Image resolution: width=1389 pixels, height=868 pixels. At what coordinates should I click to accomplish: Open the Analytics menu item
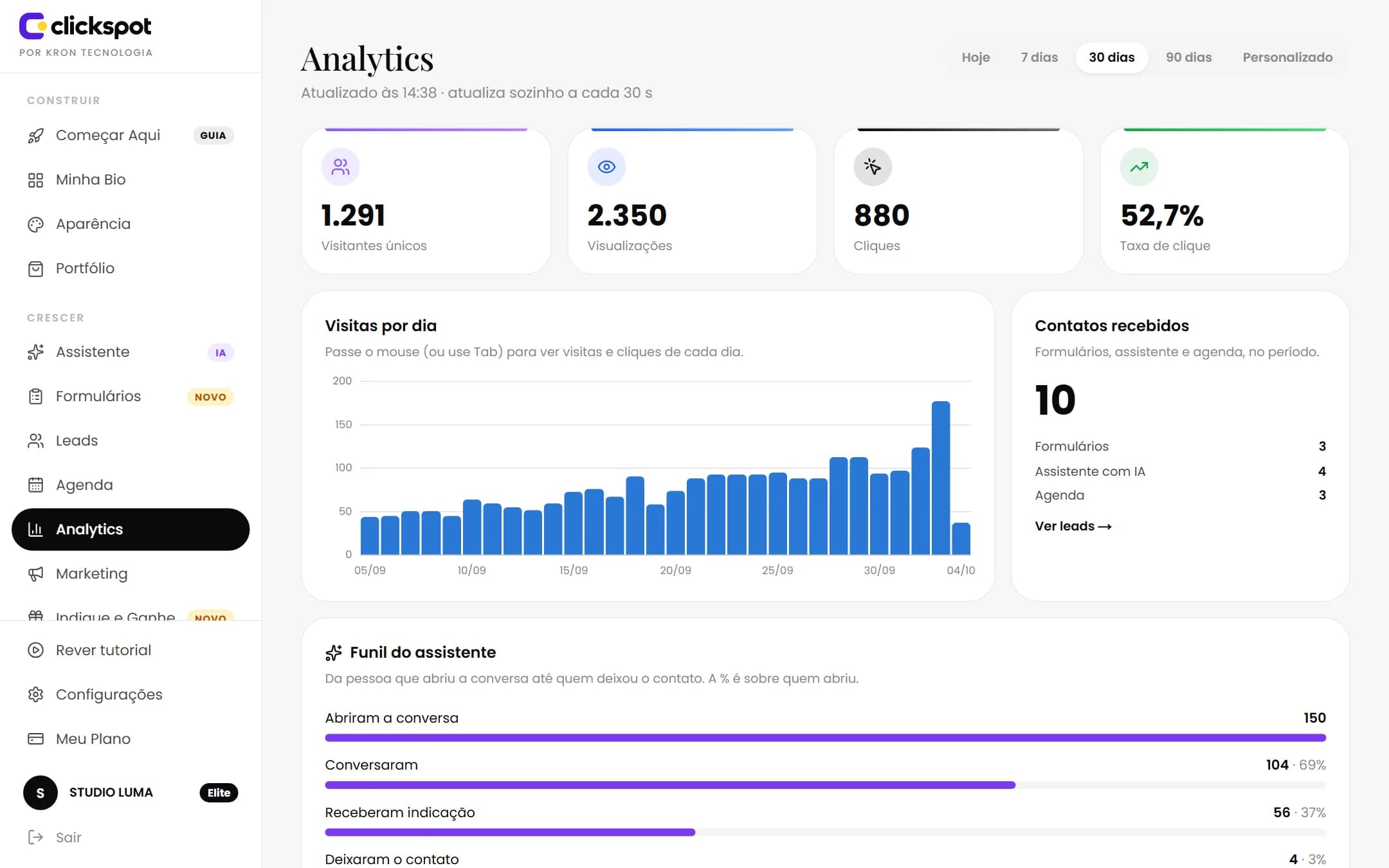[131, 530]
